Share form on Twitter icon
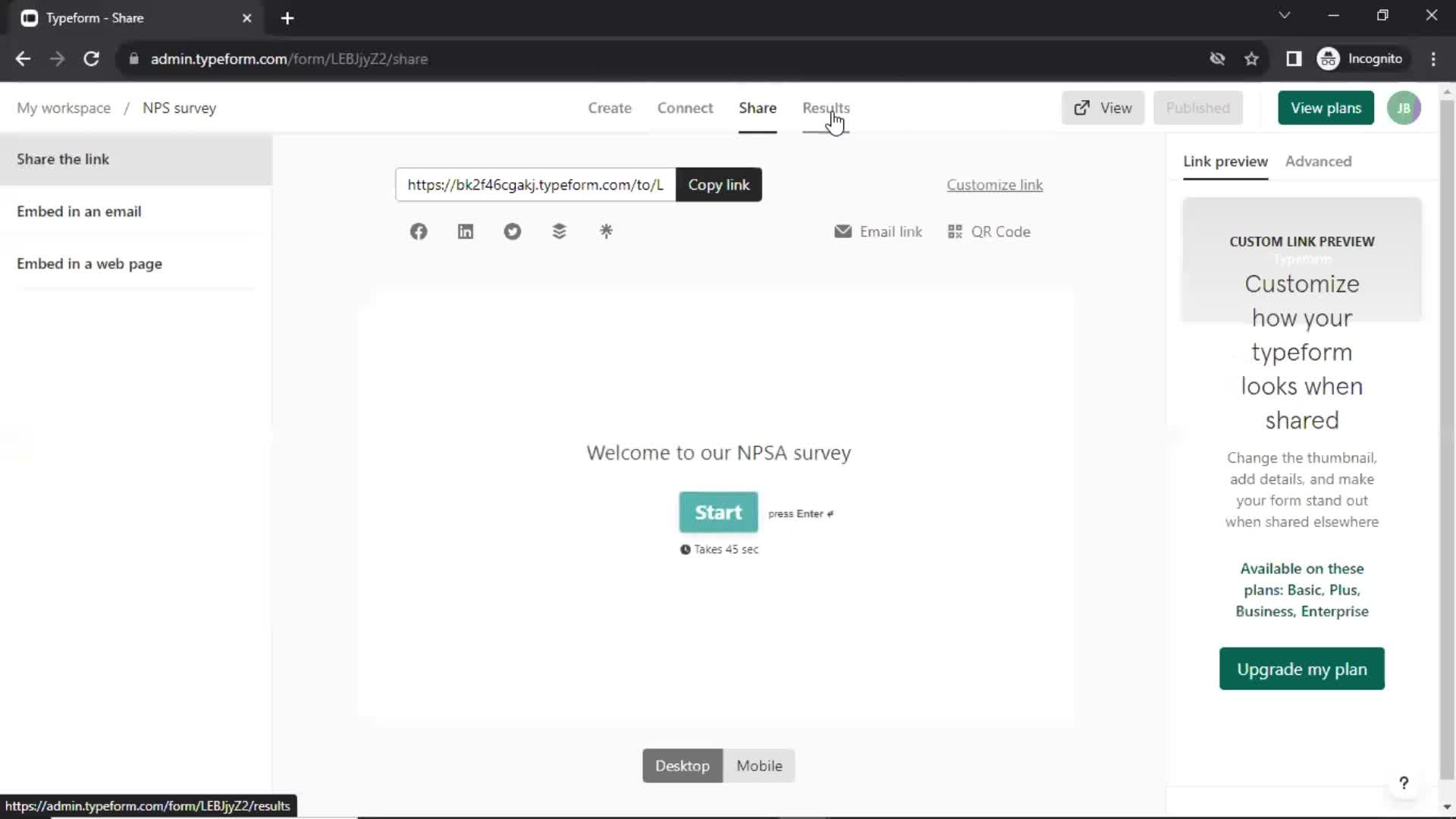The image size is (1456, 819). (513, 231)
